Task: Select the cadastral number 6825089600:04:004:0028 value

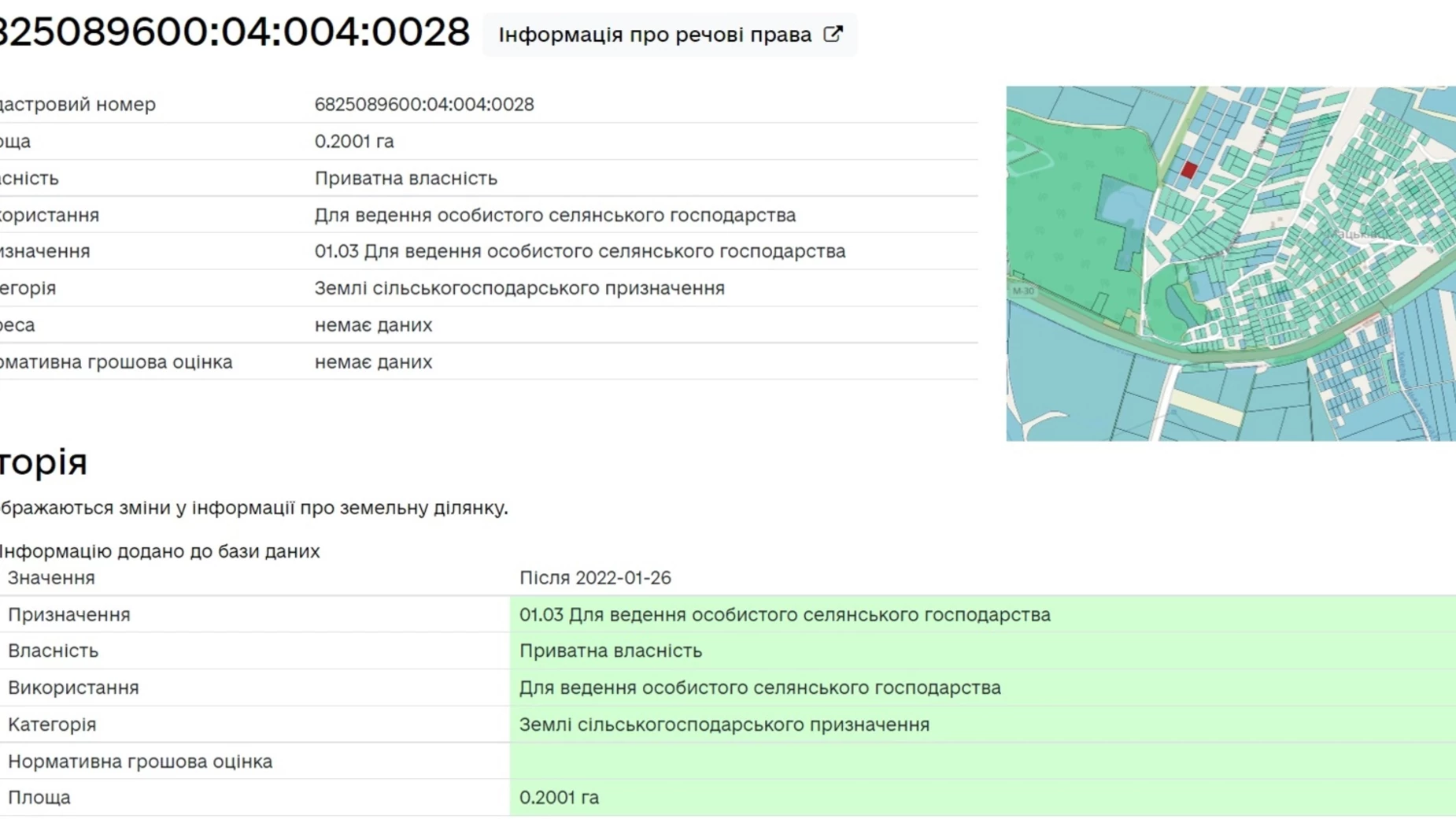Action: (424, 105)
